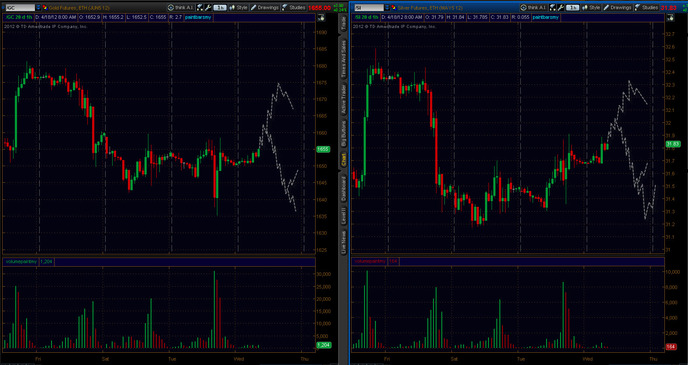Open Style menu on the silver futures chart
The width and height of the screenshot is (688, 365).
(x=591, y=7)
